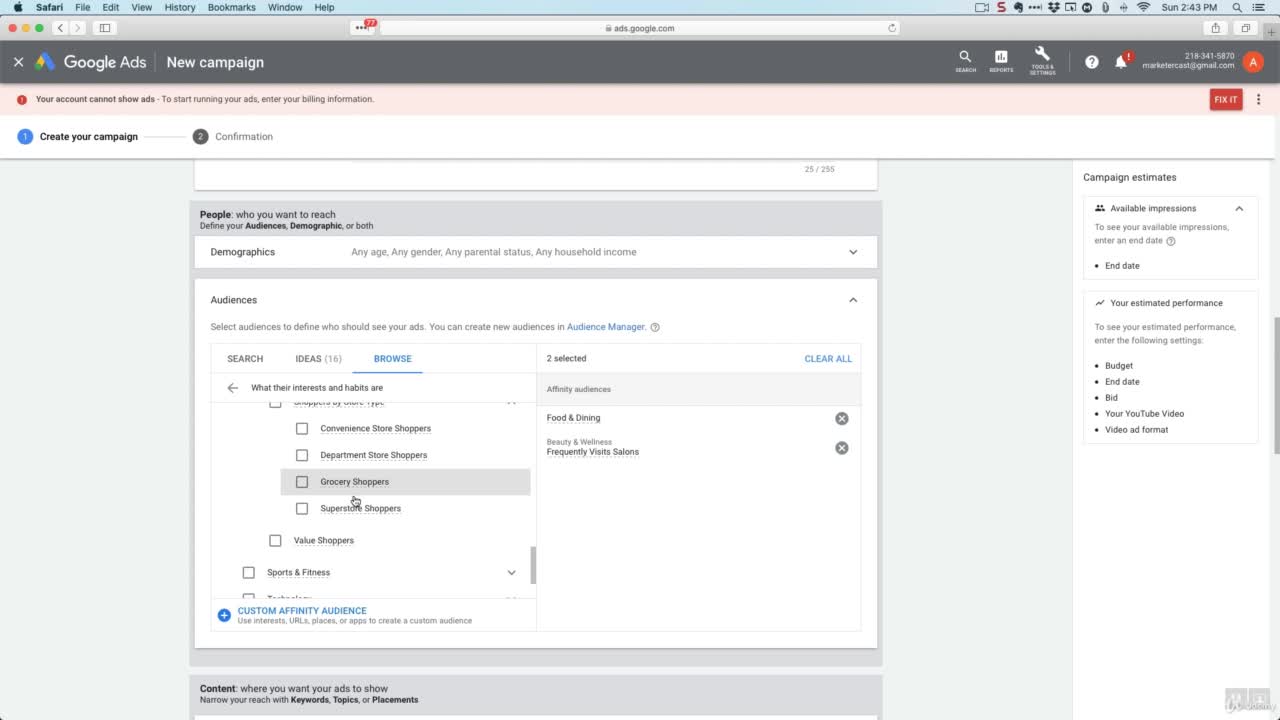Image resolution: width=1280 pixels, height=720 pixels.
Task: Open the Audience Manager help icon
Action: coord(655,327)
